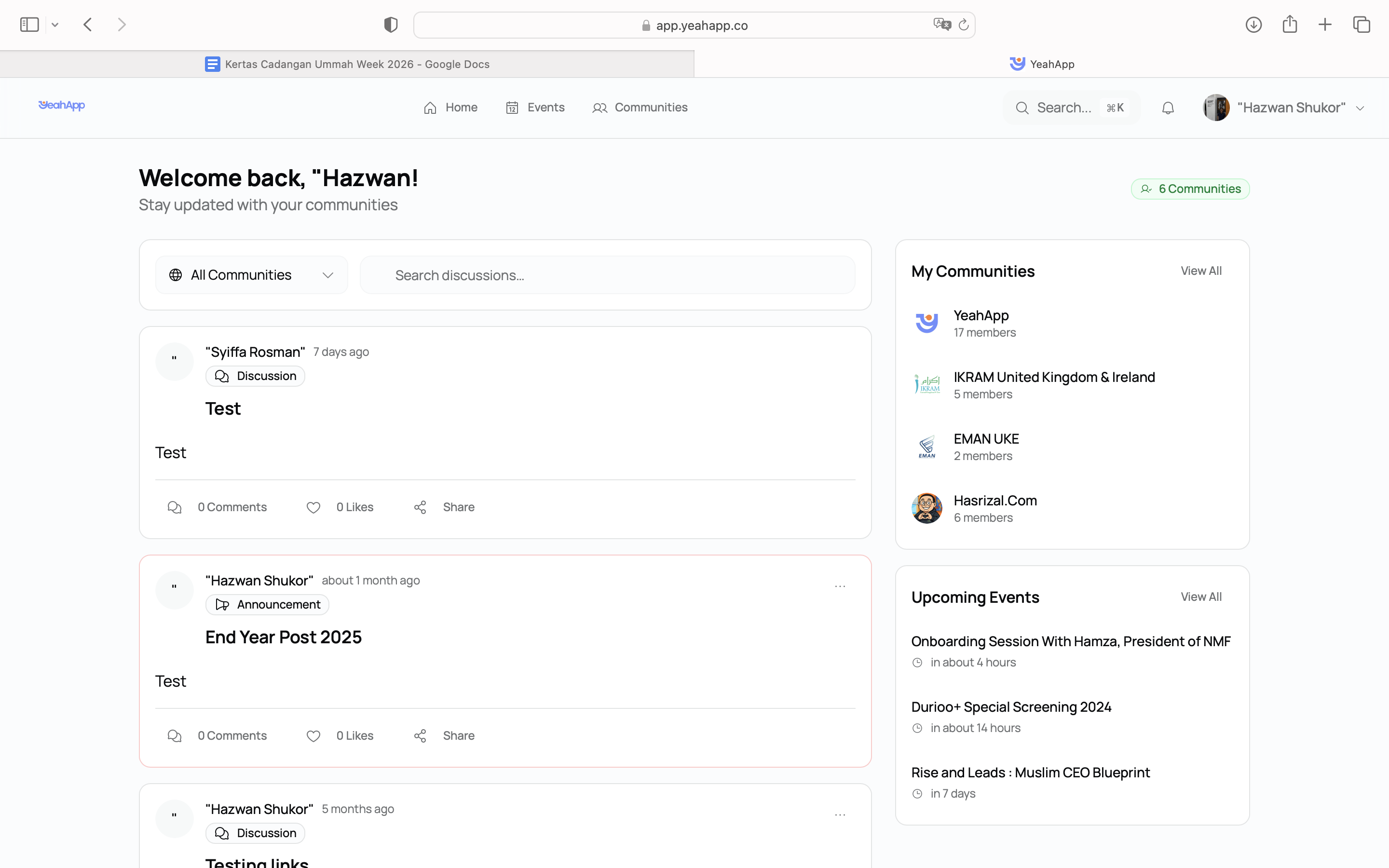Click the search magnifier icon in header
The width and height of the screenshot is (1389, 868).
[x=1023, y=108]
